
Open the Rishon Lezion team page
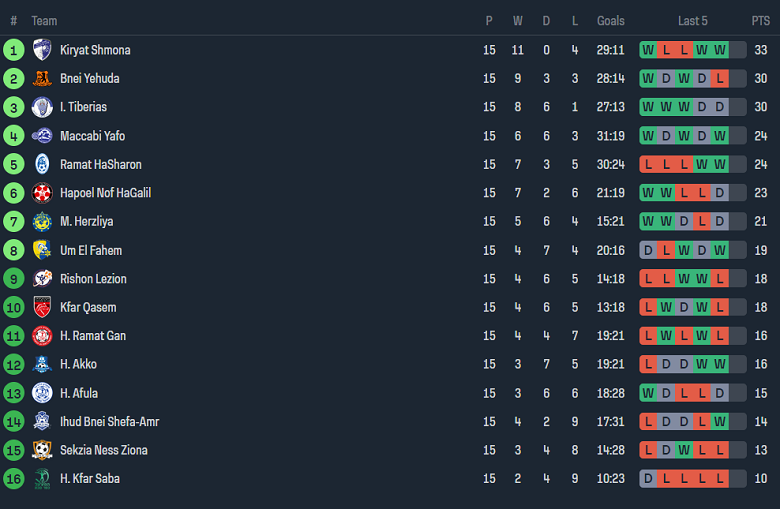point(93,278)
